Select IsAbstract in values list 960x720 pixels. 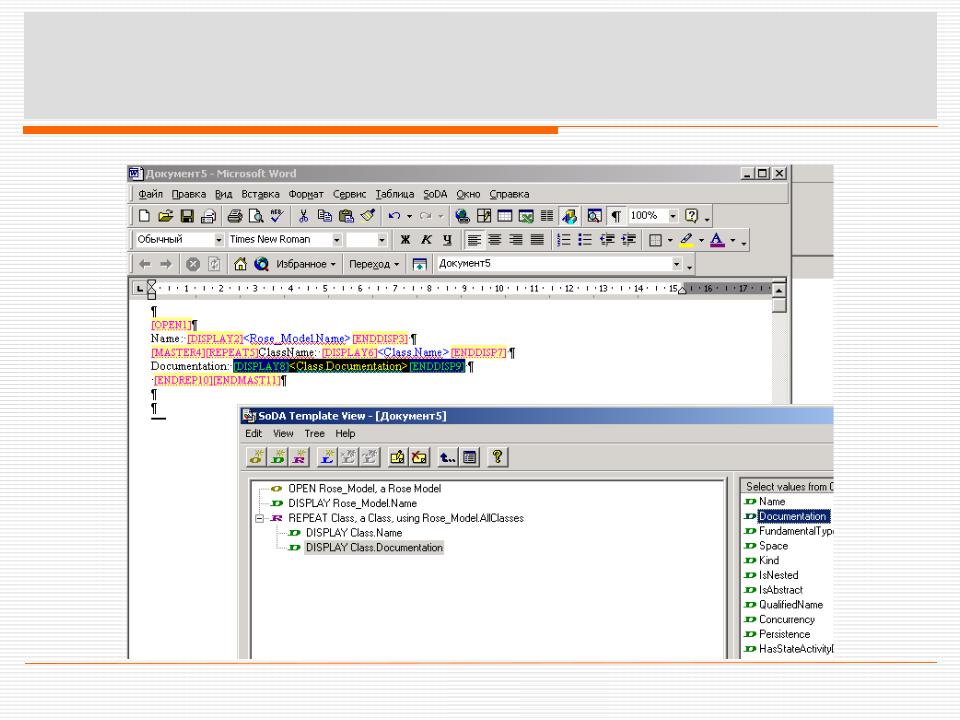click(781, 590)
